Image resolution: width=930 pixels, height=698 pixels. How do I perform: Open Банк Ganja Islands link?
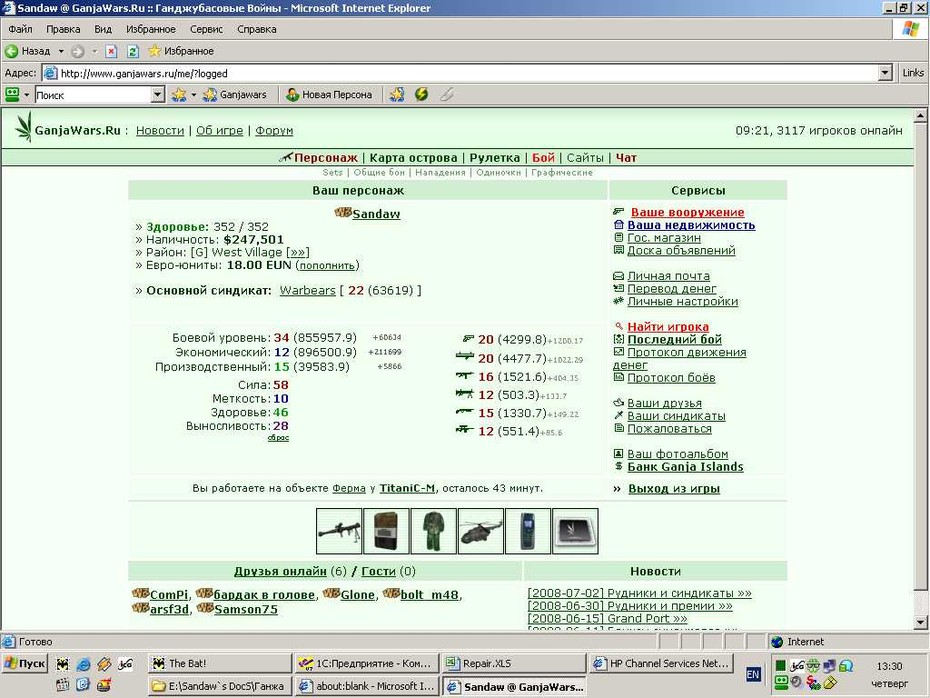[685, 467]
